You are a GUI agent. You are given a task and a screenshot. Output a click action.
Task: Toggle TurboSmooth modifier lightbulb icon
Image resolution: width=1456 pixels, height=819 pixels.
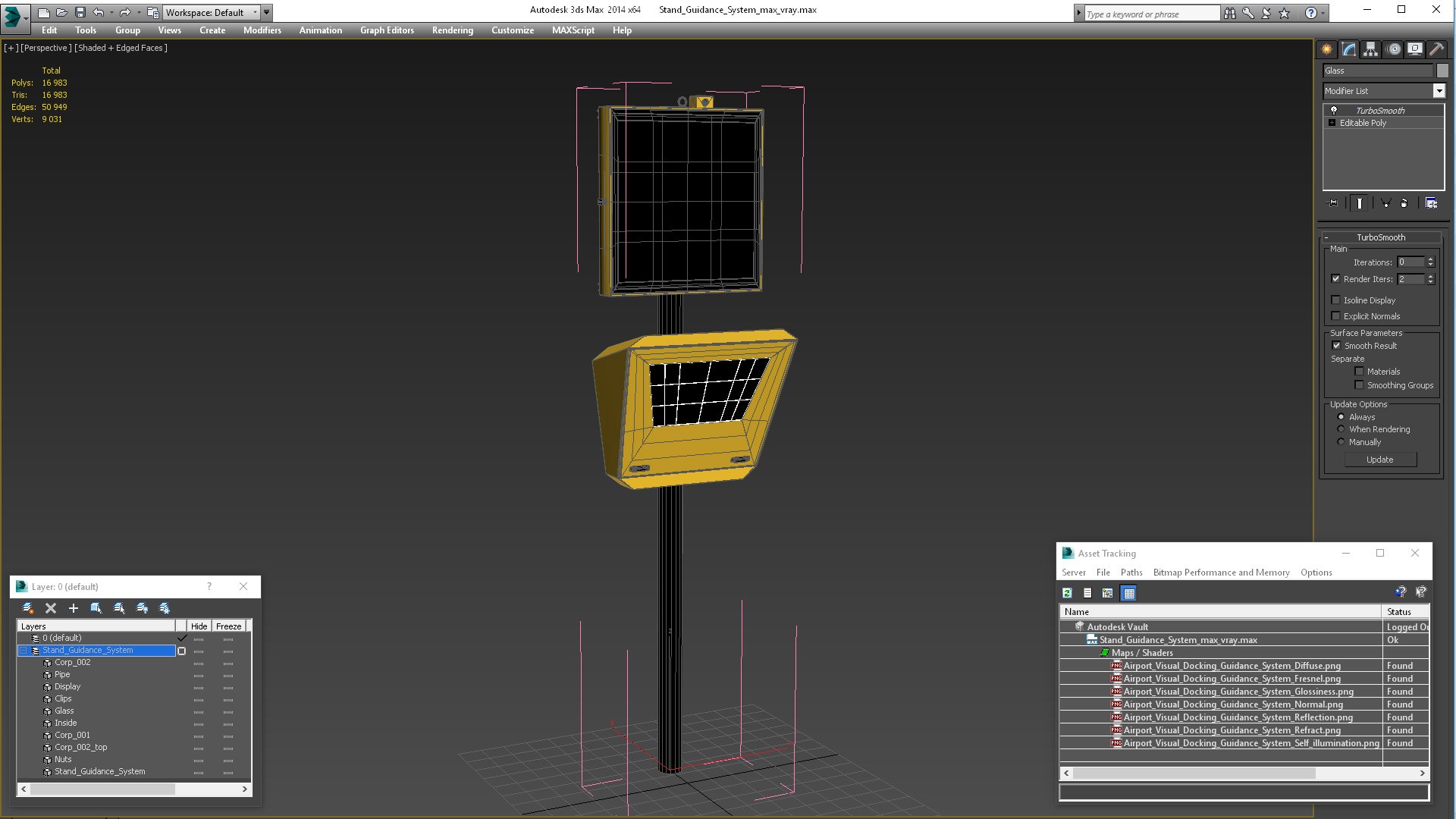point(1334,111)
